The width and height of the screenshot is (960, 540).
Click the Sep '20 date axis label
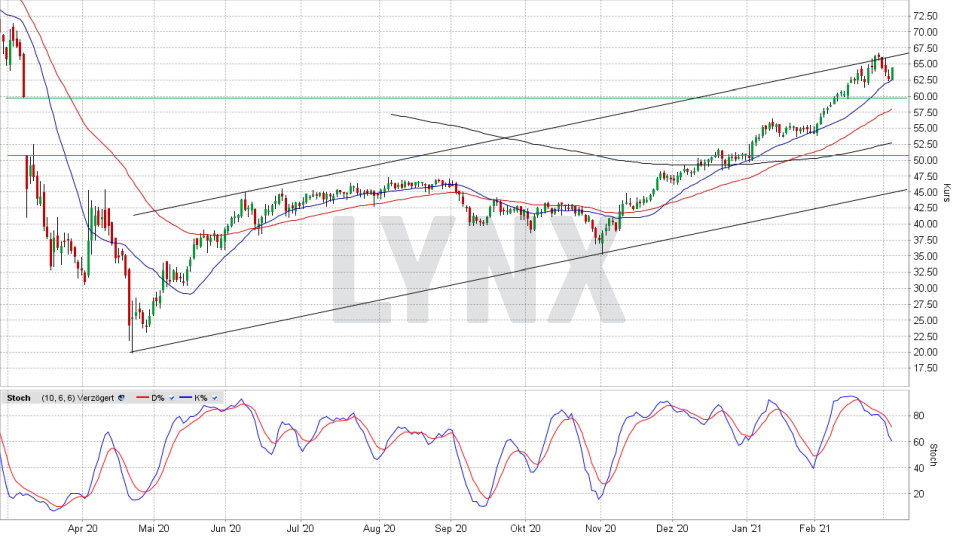pos(451,528)
